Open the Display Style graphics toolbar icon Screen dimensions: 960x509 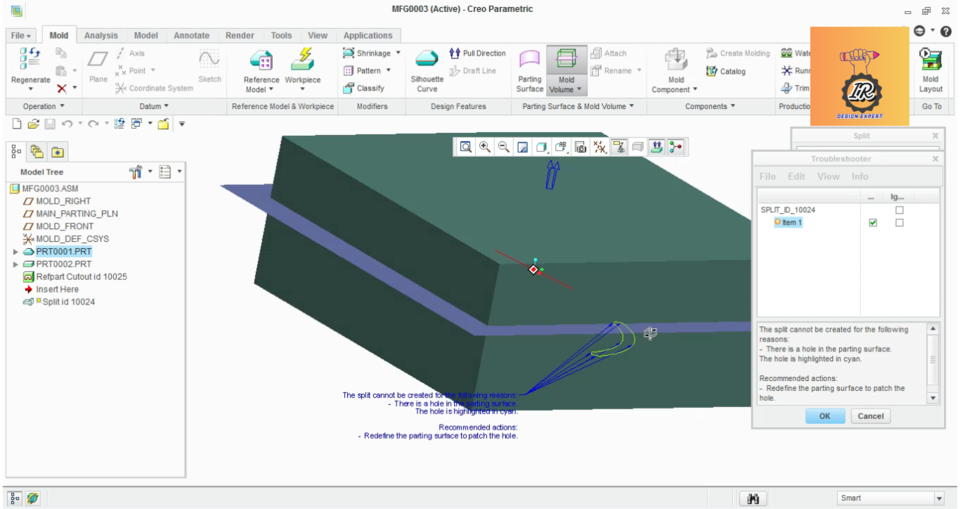(542, 147)
